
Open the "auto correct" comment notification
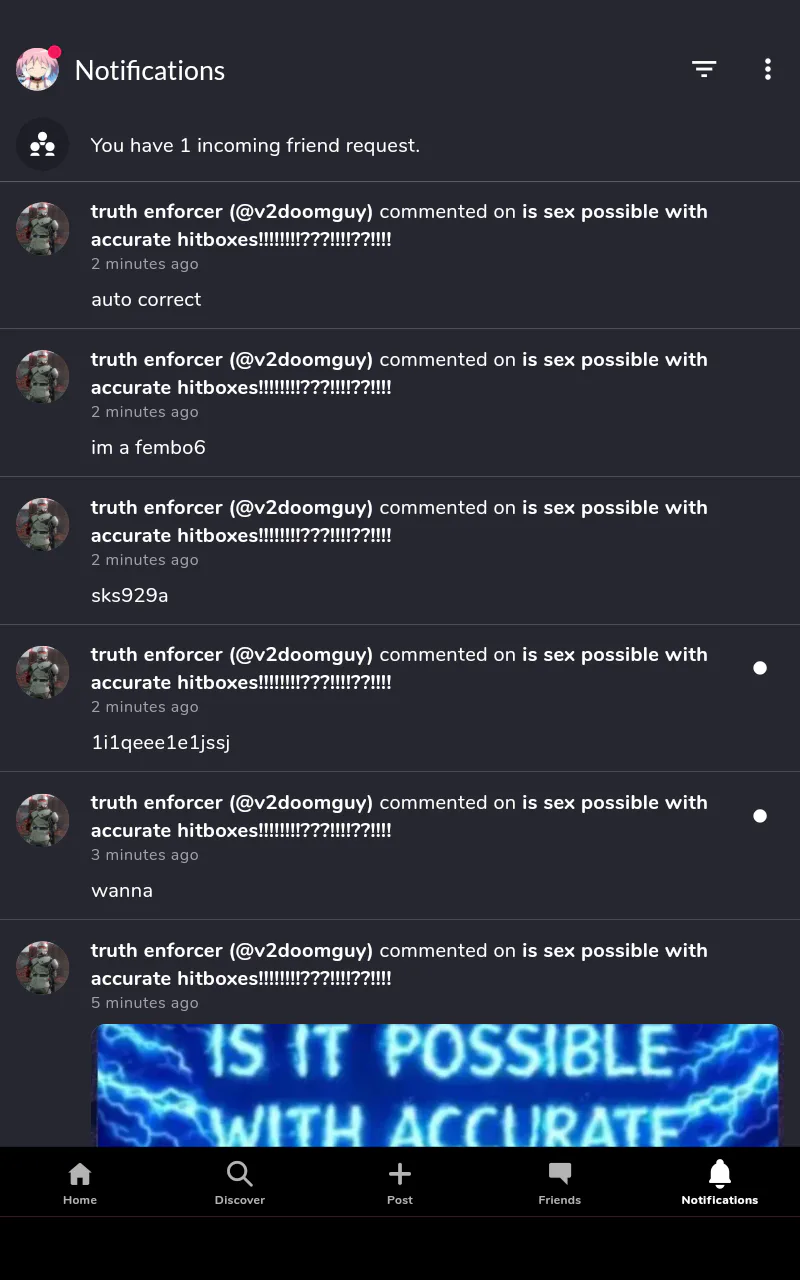400,255
